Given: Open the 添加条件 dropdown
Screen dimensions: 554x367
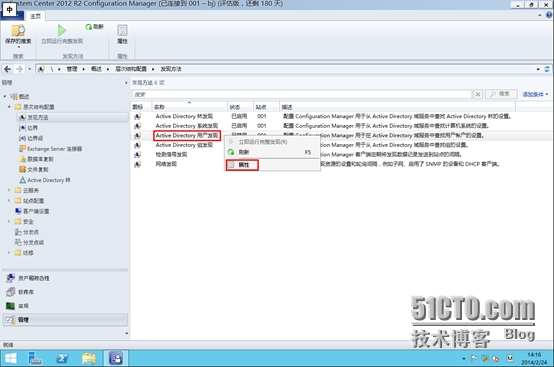Looking at the screenshot, I should (x=536, y=94).
